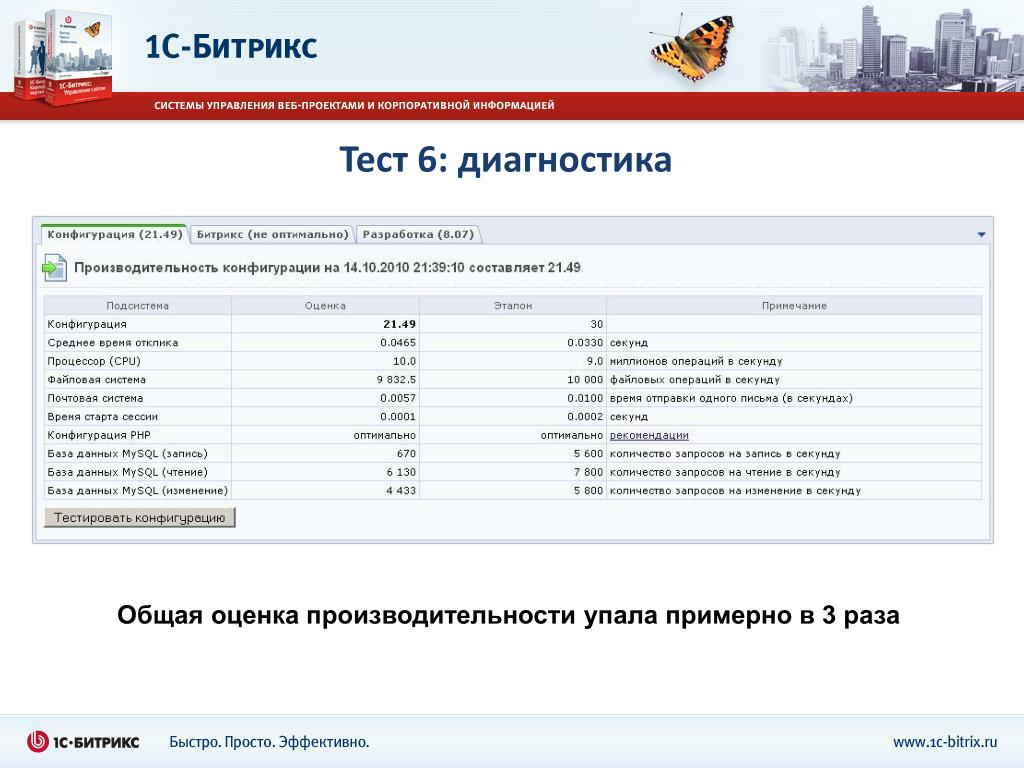Click the 6 130 MySQL read score

[401, 472]
